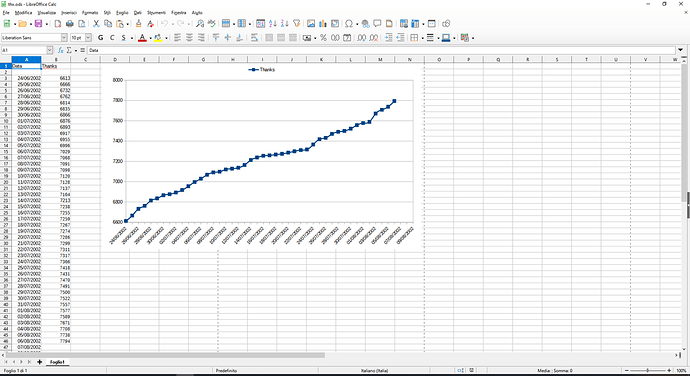
Task: Format as percent with % icon
Action: pyautogui.click(x=323, y=38)
